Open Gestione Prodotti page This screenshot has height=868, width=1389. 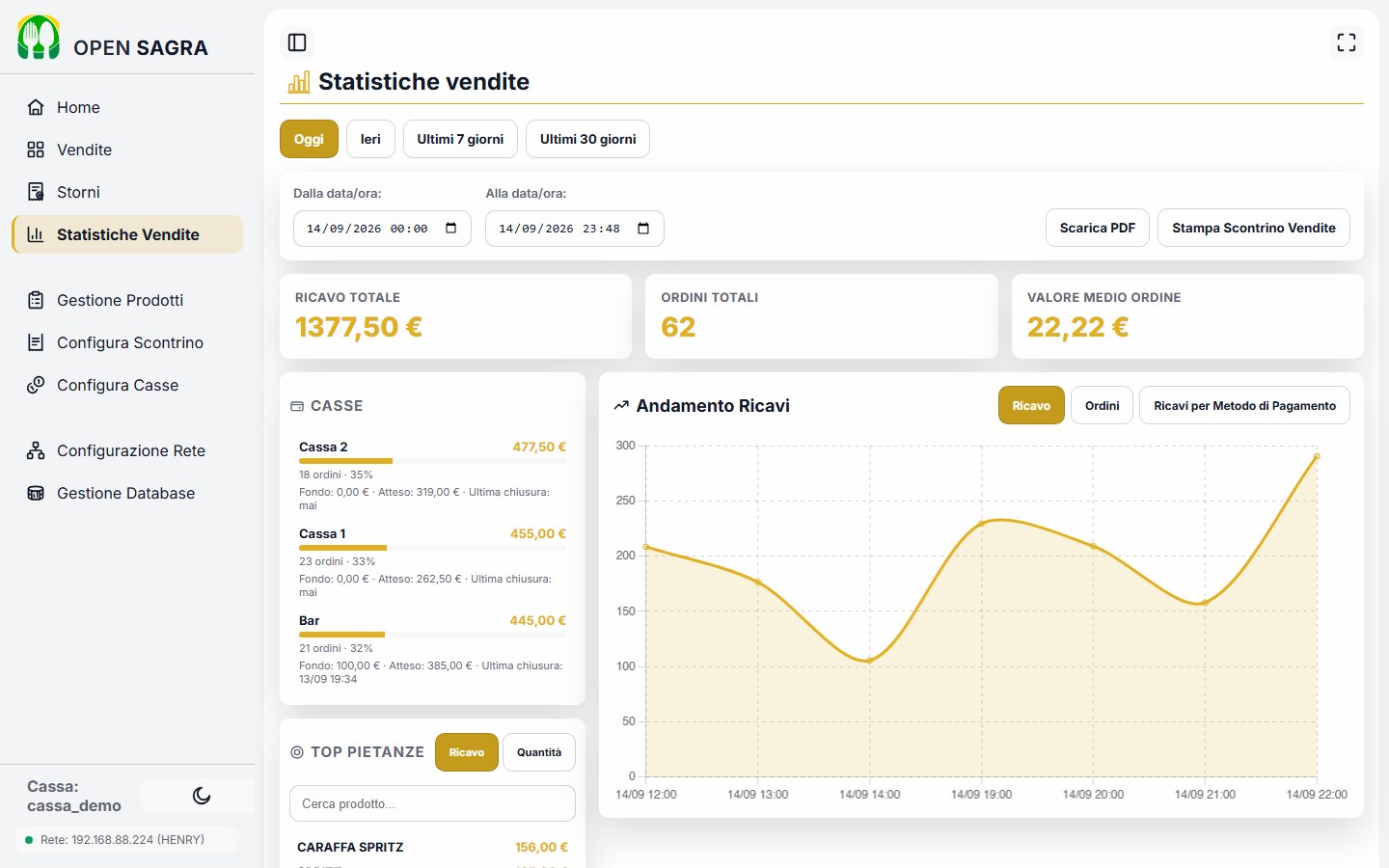coord(127,300)
